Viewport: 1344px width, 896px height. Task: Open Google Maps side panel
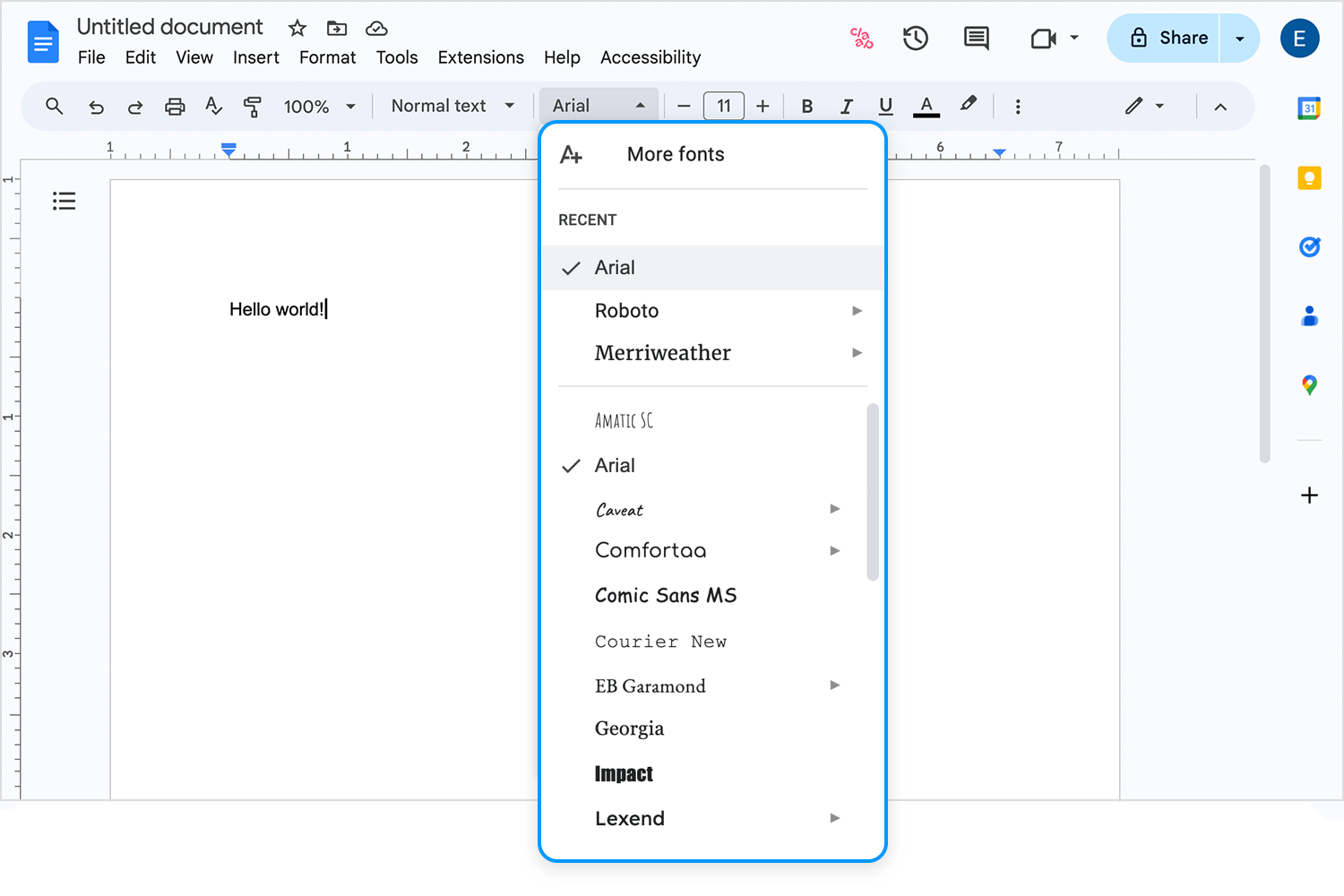(1309, 385)
